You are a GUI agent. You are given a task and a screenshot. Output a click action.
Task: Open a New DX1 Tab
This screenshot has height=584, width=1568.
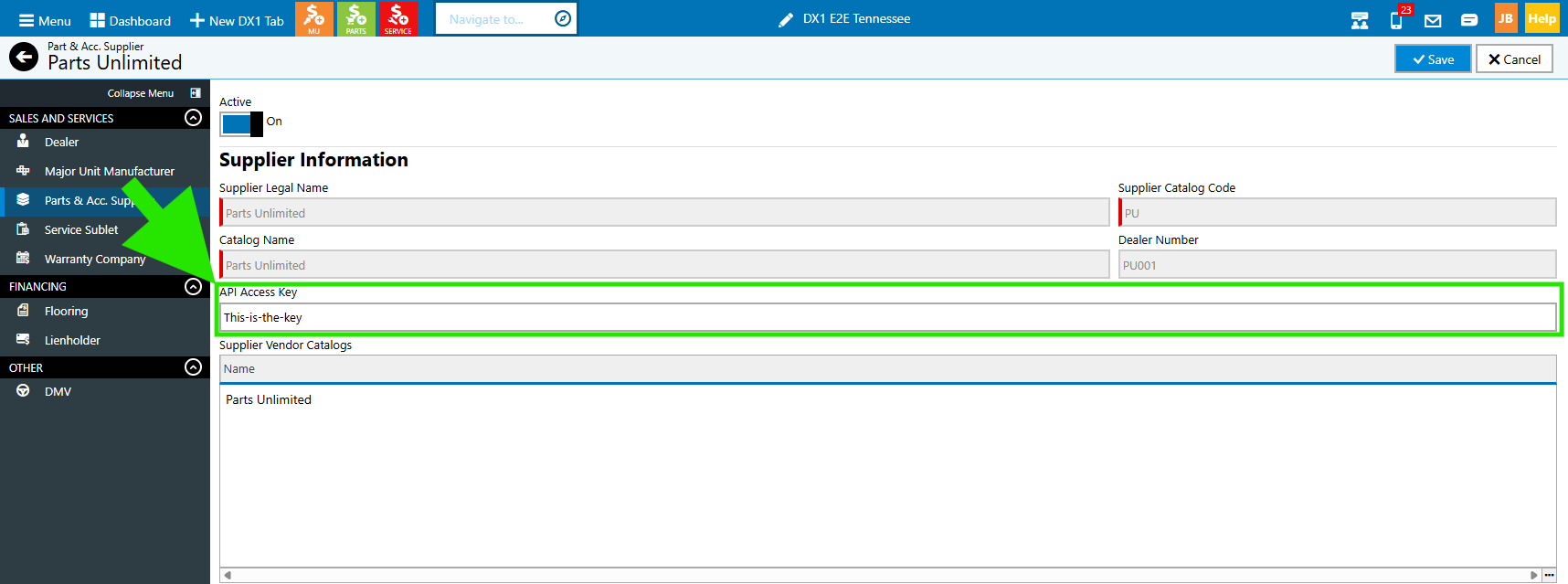pyautogui.click(x=237, y=20)
